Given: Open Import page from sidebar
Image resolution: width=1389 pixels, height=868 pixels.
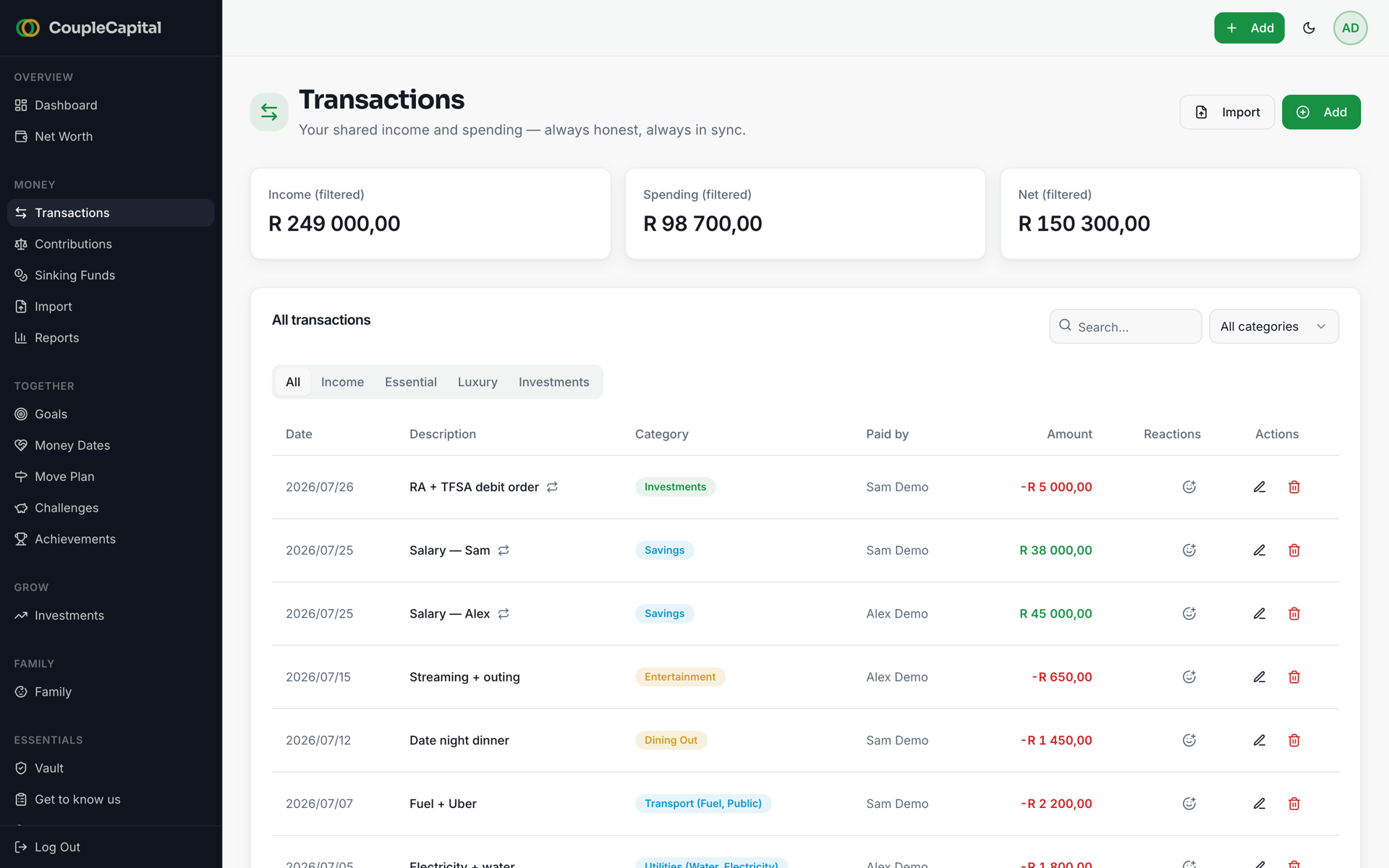Looking at the screenshot, I should 111,306.
